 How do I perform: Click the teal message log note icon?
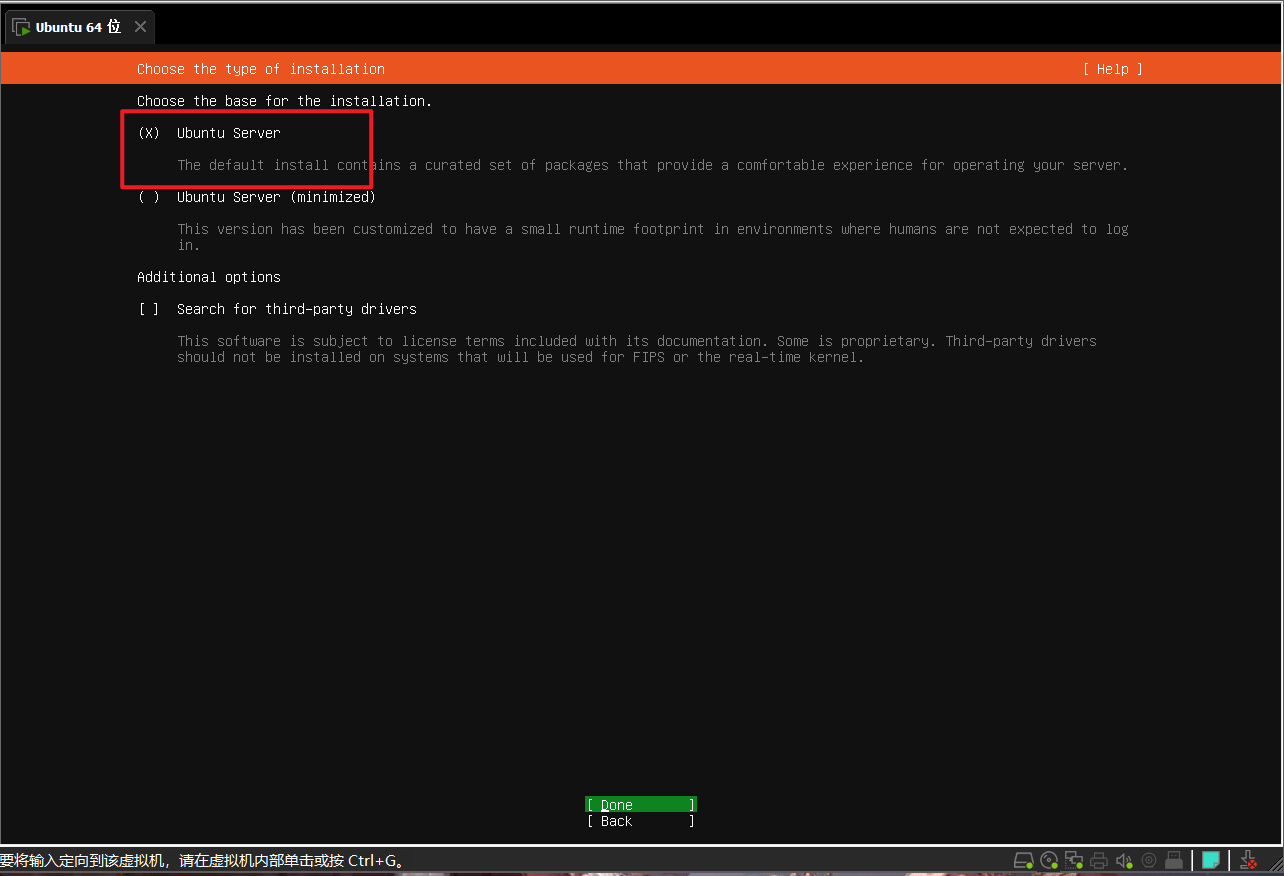pos(1211,860)
